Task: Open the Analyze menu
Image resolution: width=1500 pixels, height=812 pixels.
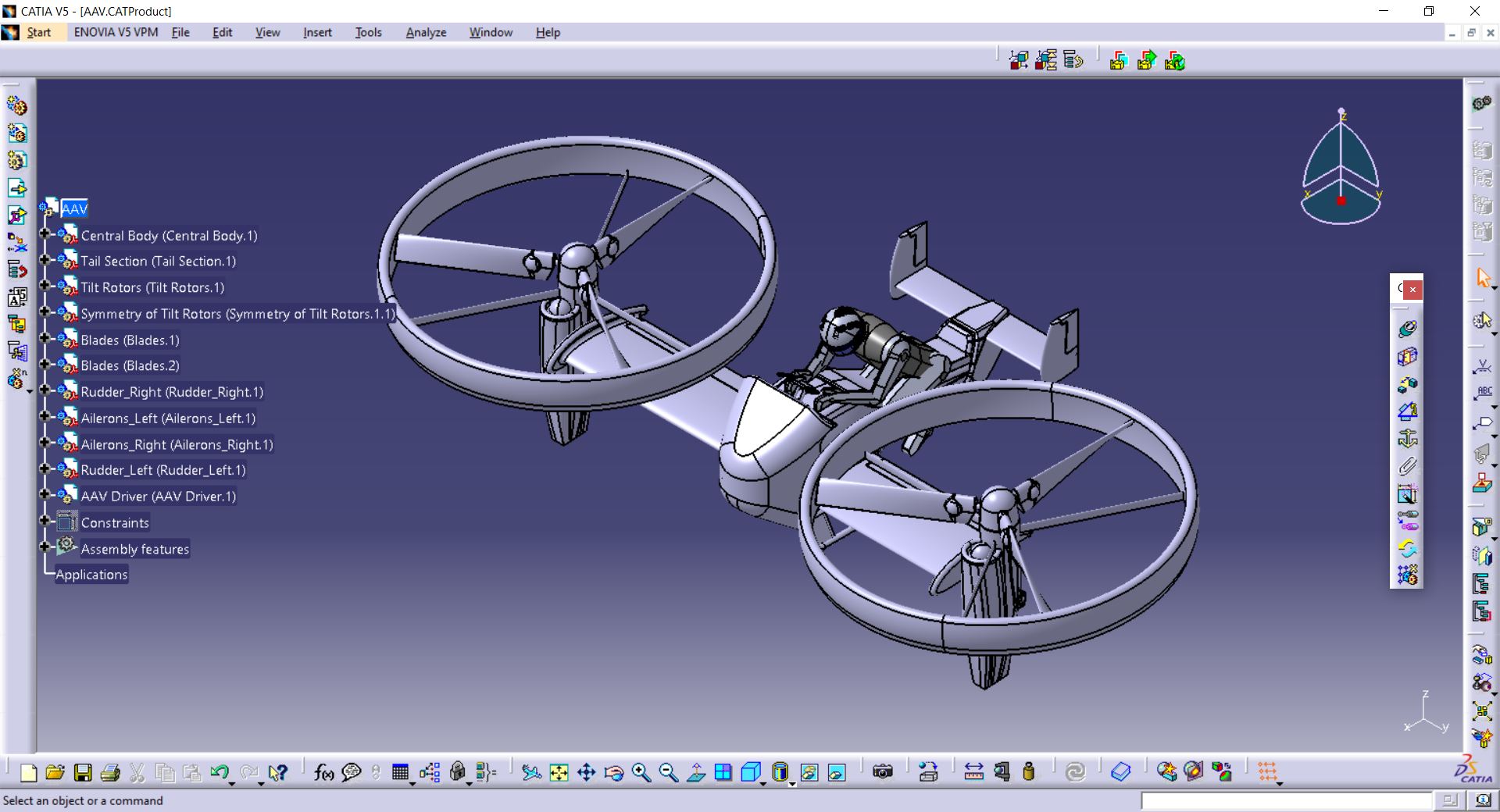Action: pos(426,32)
